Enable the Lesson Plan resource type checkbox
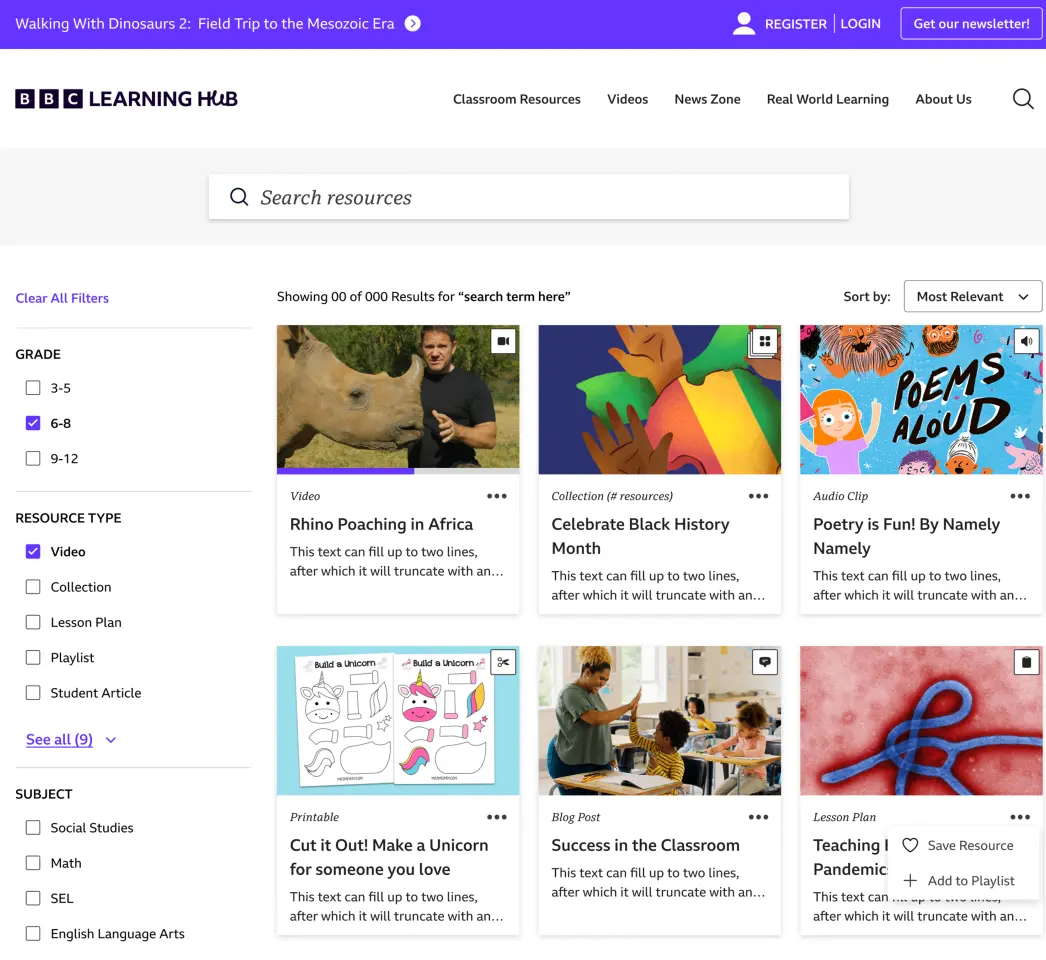This screenshot has width=1046, height=960. point(33,622)
